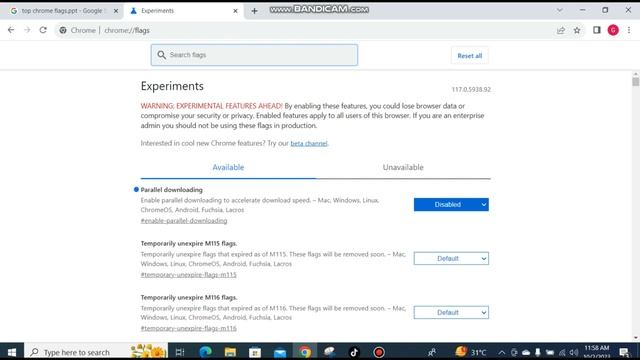Open the Windows Start menu
The width and height of the screenshot is (640, 360).
pyautogui.click(x=12, y=352)
